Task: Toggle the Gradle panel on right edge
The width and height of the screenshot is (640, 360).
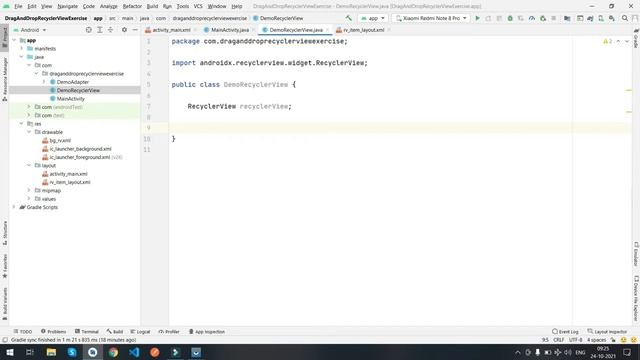Action: coord(636,38)
